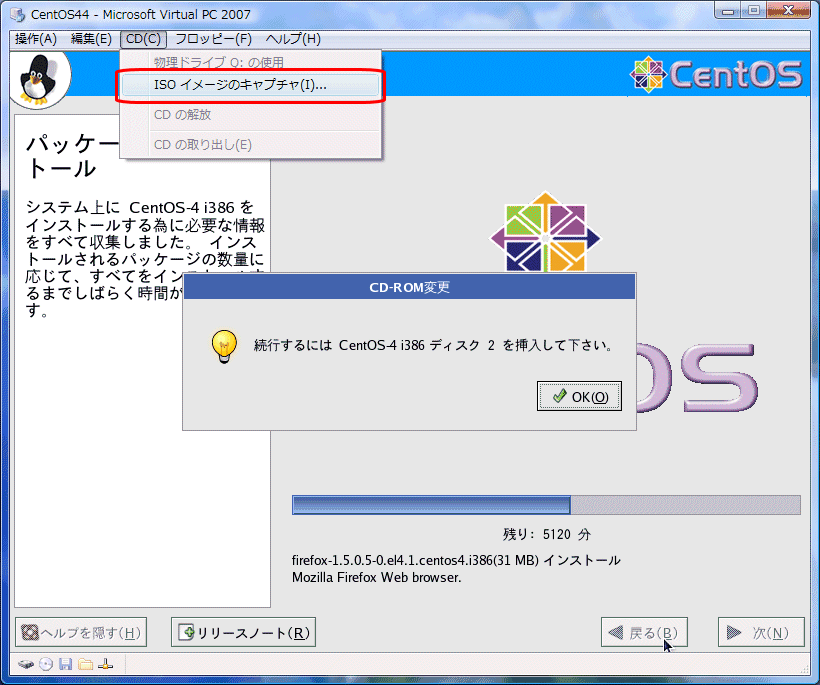This screenshot has height=685, width=820.
Task: Click the firefox-1.5.0.5 package install text
Action: coord(456,561)
